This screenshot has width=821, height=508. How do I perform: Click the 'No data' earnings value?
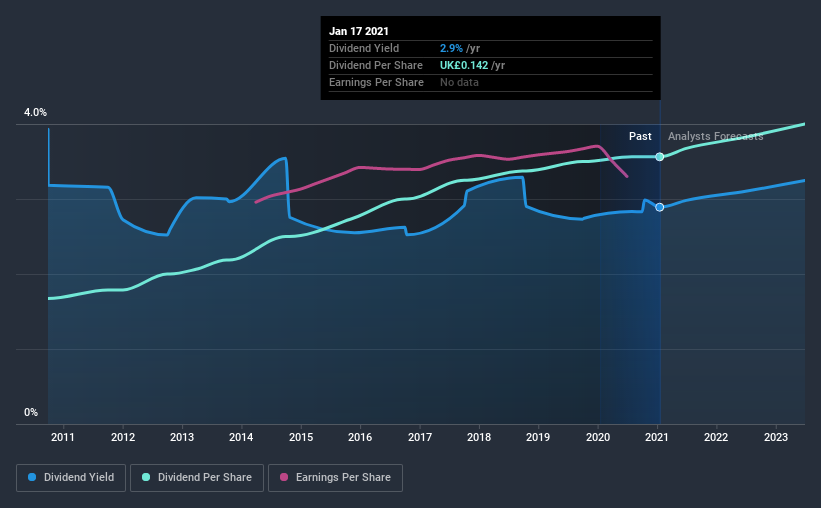[459, 82]
